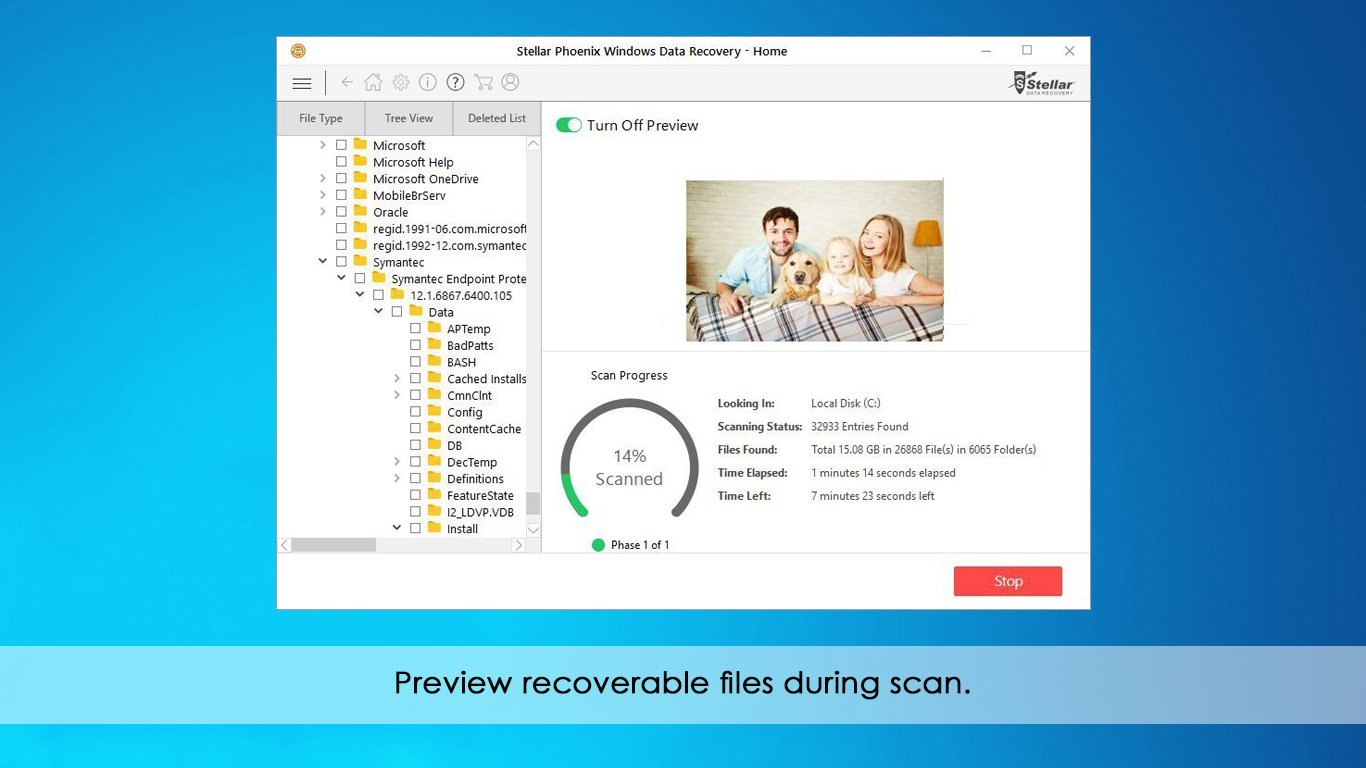Click tree scroll-right arrow
This screenshot has height=768, width=1366.
tap(518, 545)
